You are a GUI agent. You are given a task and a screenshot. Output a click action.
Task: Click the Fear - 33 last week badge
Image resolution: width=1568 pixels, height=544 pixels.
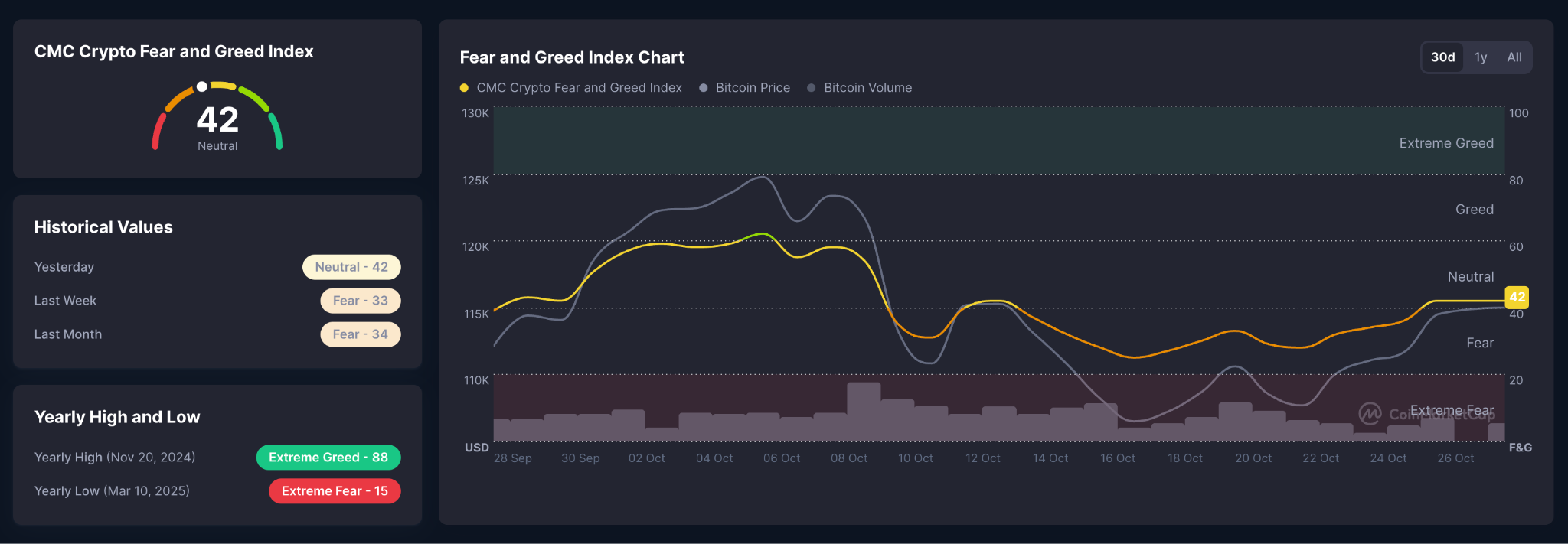point(360,301)
